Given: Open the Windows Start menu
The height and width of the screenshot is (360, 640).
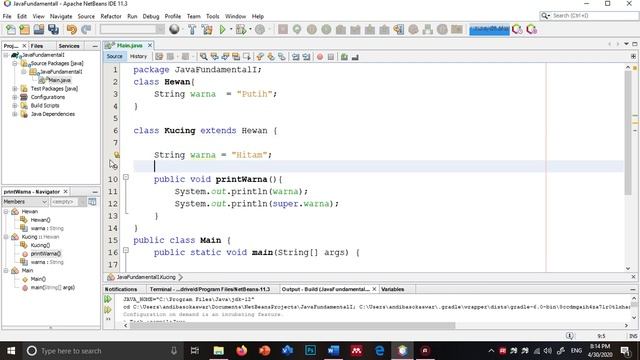Looking at the screenshot, I should (11, 351).
